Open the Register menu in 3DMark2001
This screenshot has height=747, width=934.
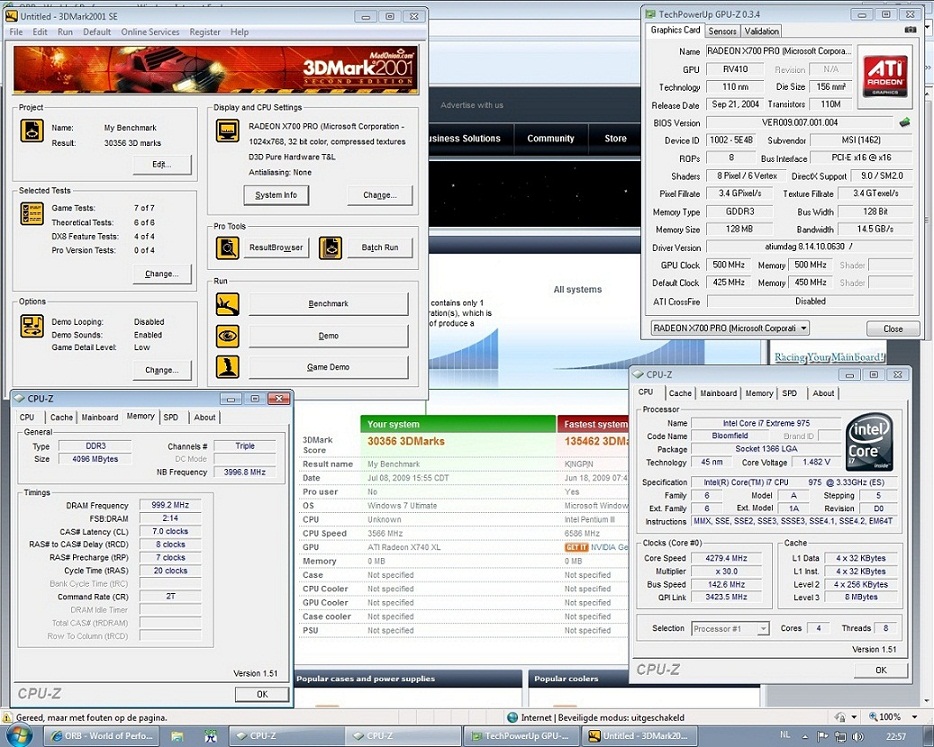click(x=205, y=32)
